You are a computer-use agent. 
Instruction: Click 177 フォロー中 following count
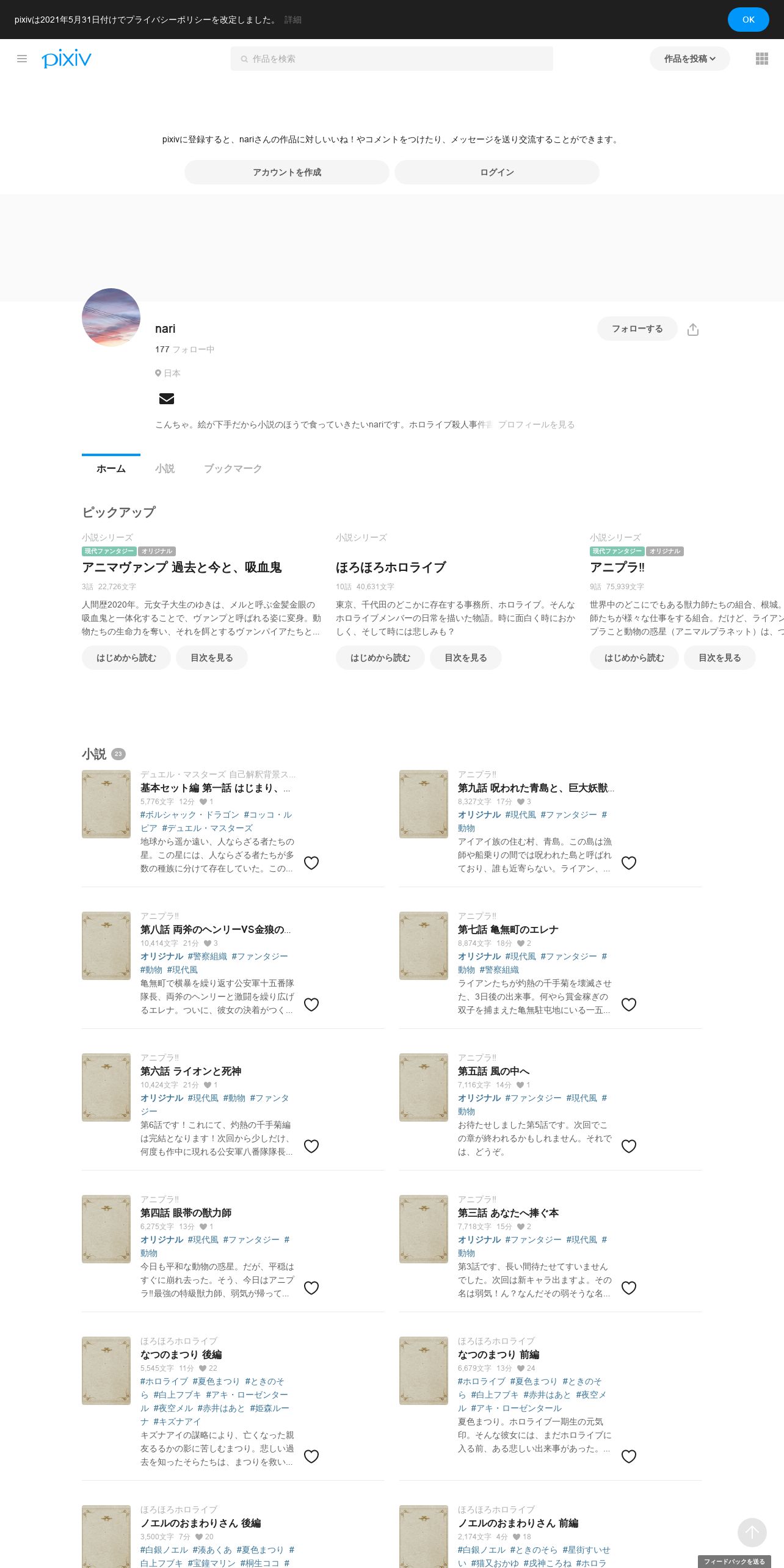click(184, 349)
